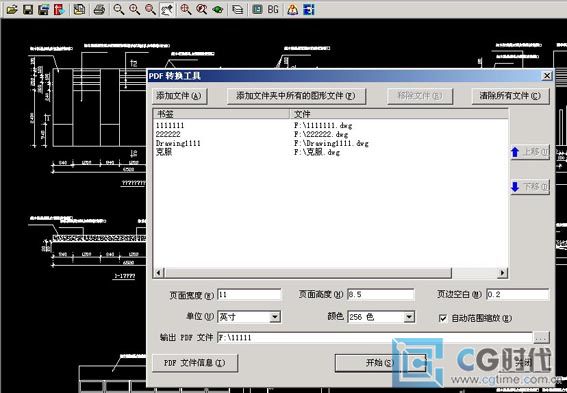Viewport: 567px width, 393px height.
Task: Select the pan hand tool icon
Action: 167,9
